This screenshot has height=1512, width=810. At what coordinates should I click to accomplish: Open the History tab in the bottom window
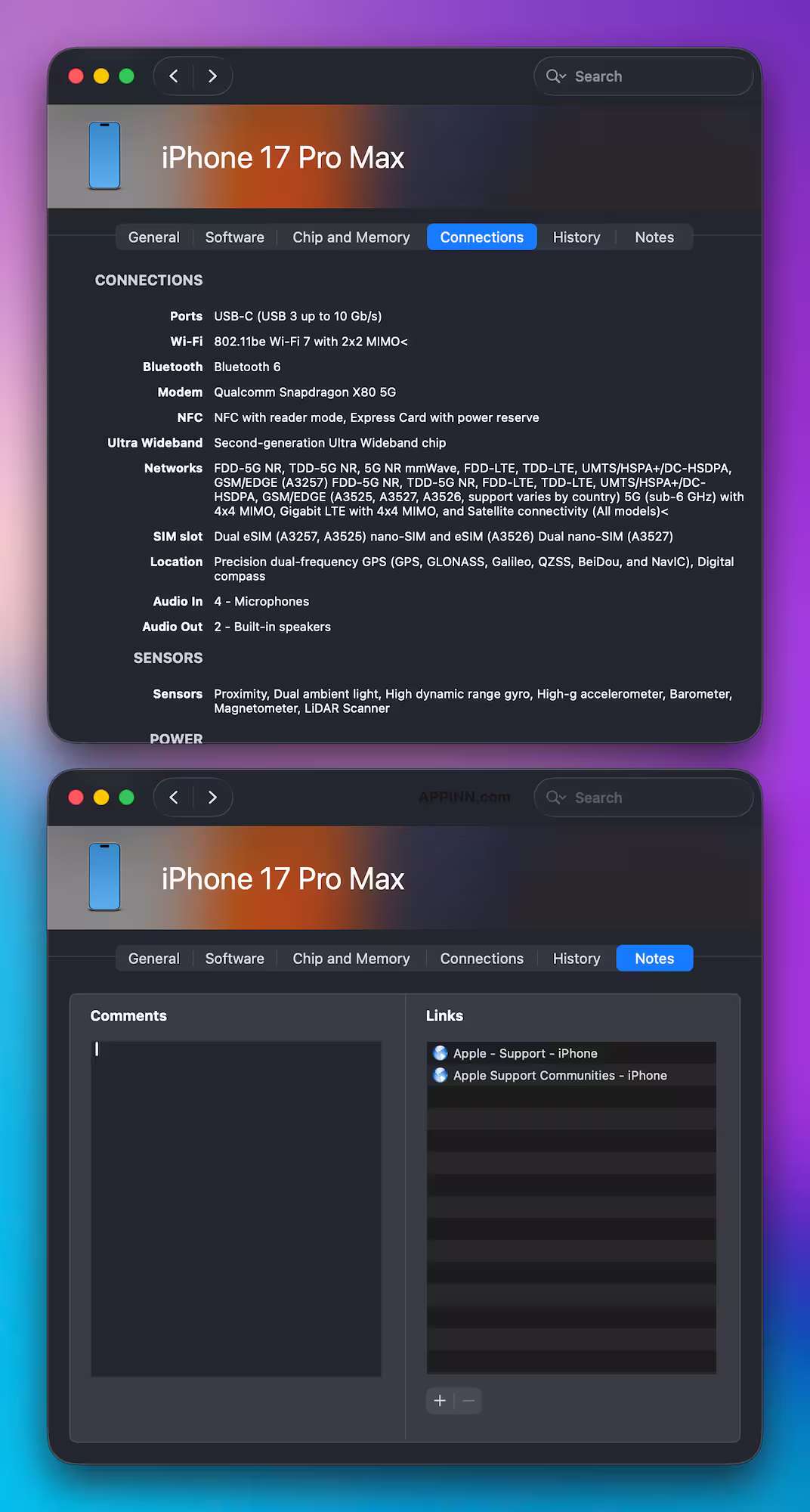pos(577,959)
